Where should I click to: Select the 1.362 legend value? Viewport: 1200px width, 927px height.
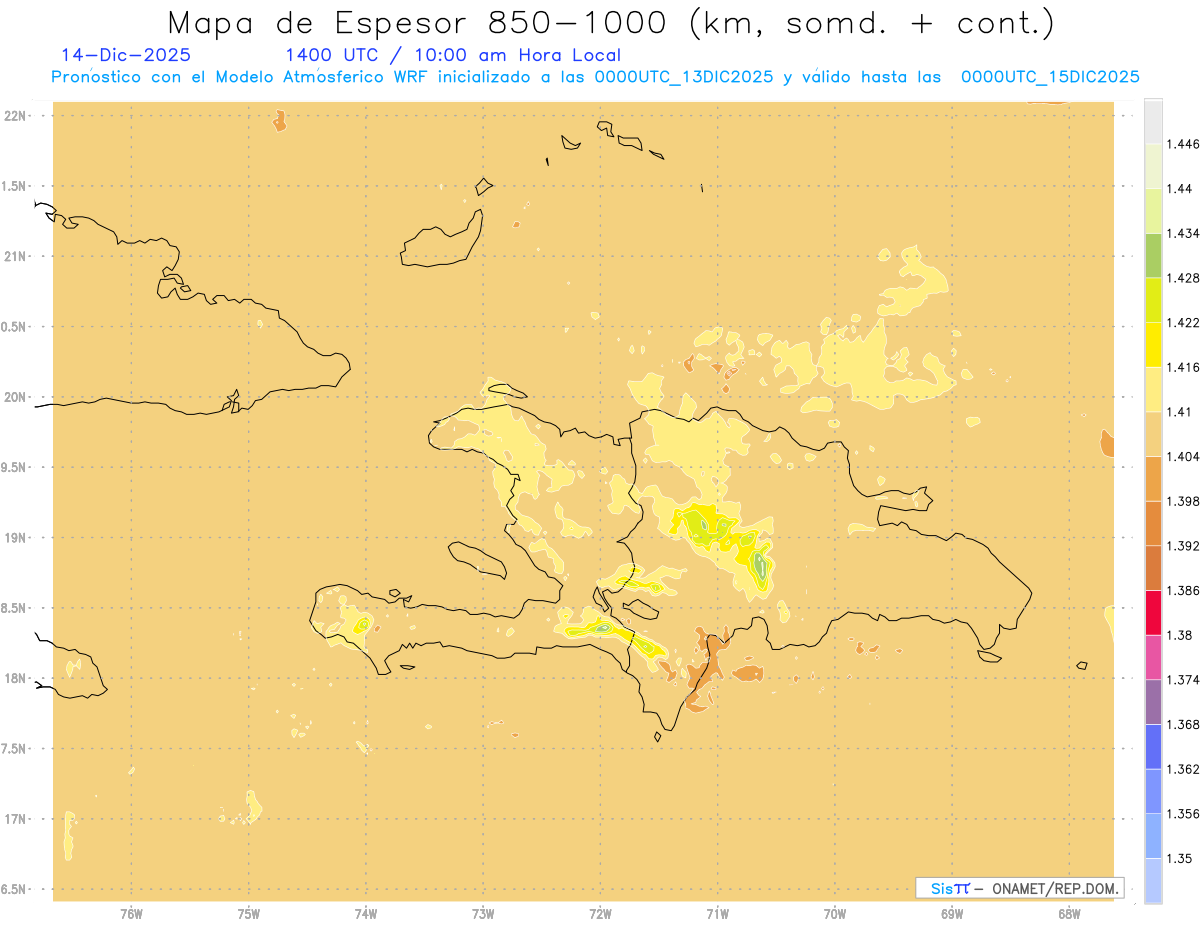point(1184,769)
